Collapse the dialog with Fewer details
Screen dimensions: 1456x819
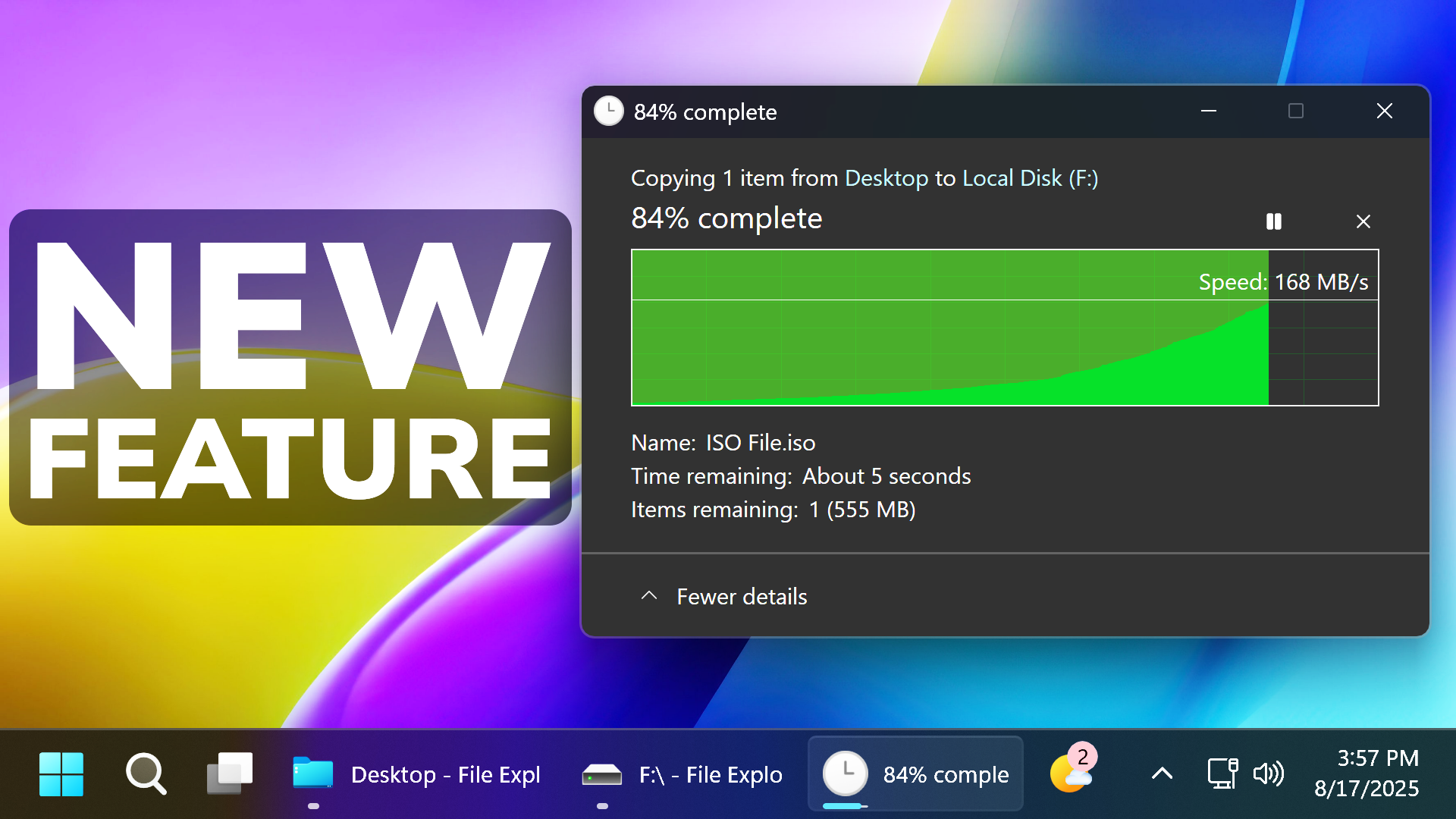click(741, 597)
